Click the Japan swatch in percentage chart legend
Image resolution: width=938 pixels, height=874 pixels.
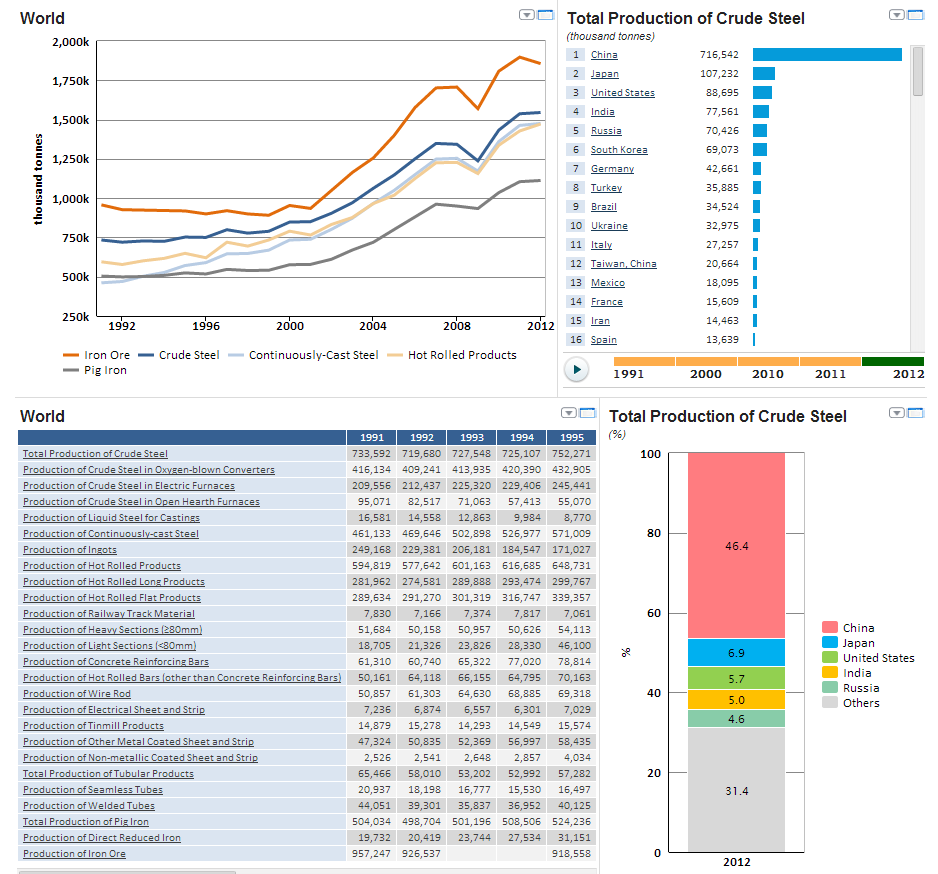coord(830,643)
